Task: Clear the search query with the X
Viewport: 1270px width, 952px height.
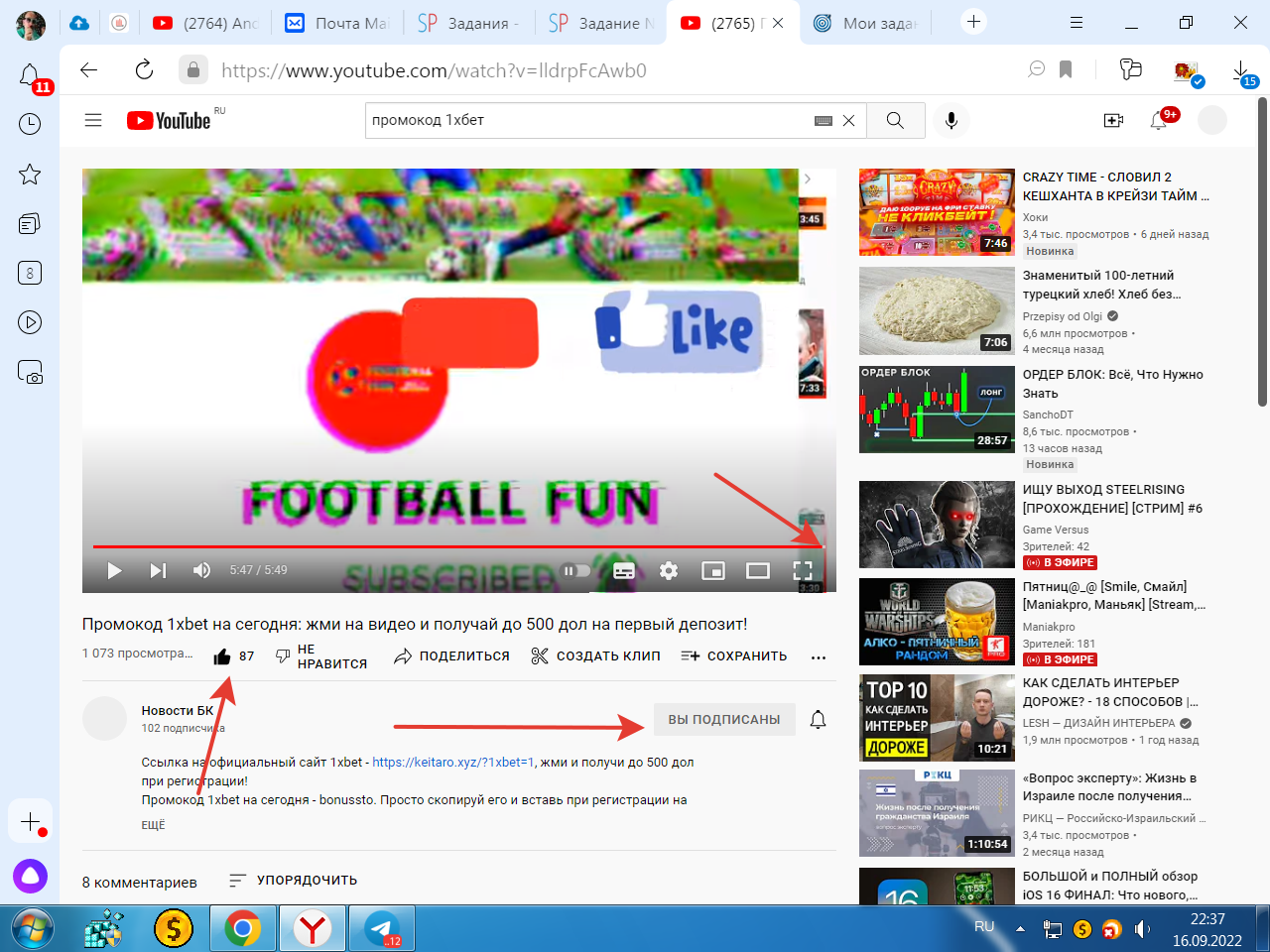Action: (848, 120)
